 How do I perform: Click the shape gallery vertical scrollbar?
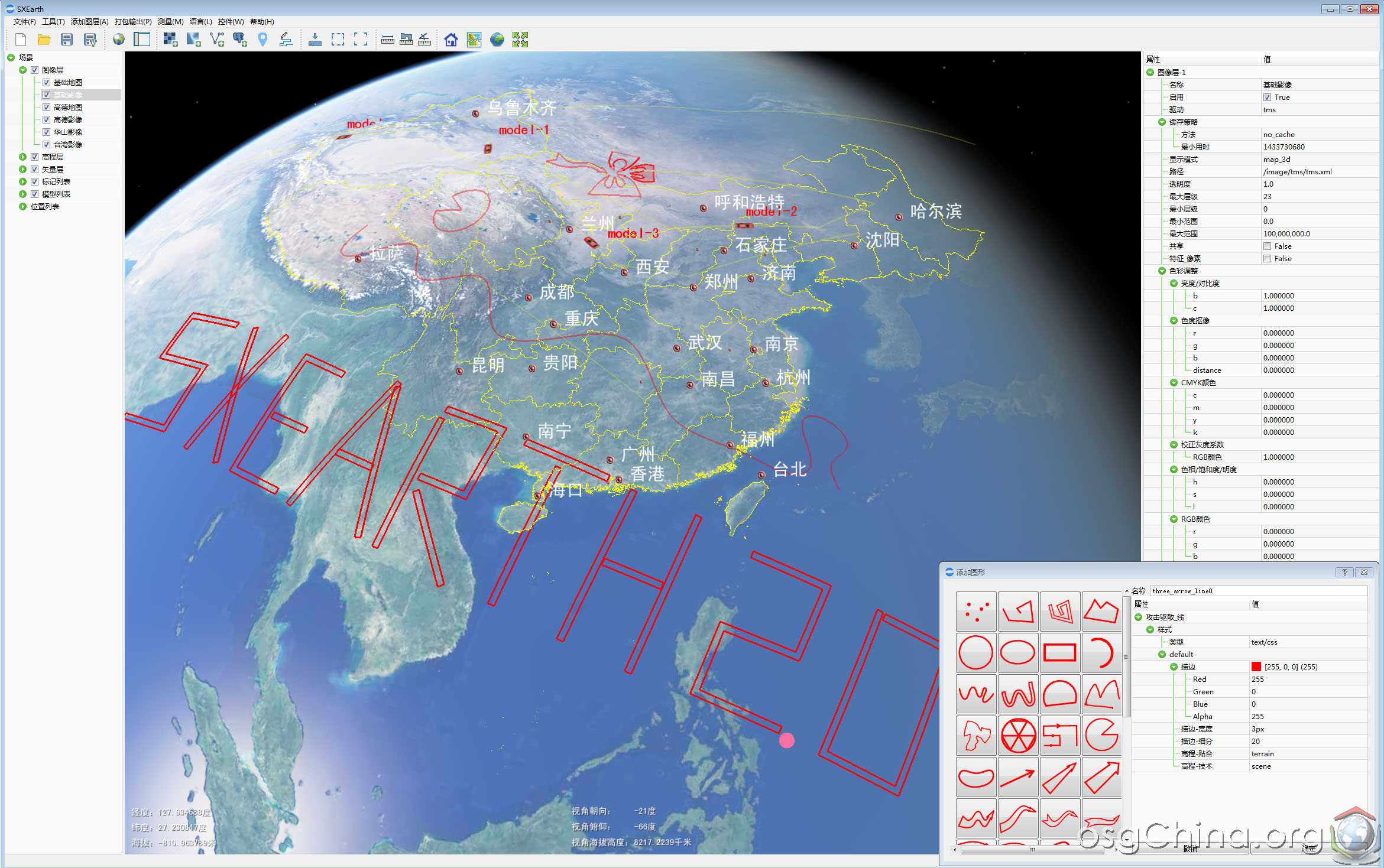tap(1126, 656)
